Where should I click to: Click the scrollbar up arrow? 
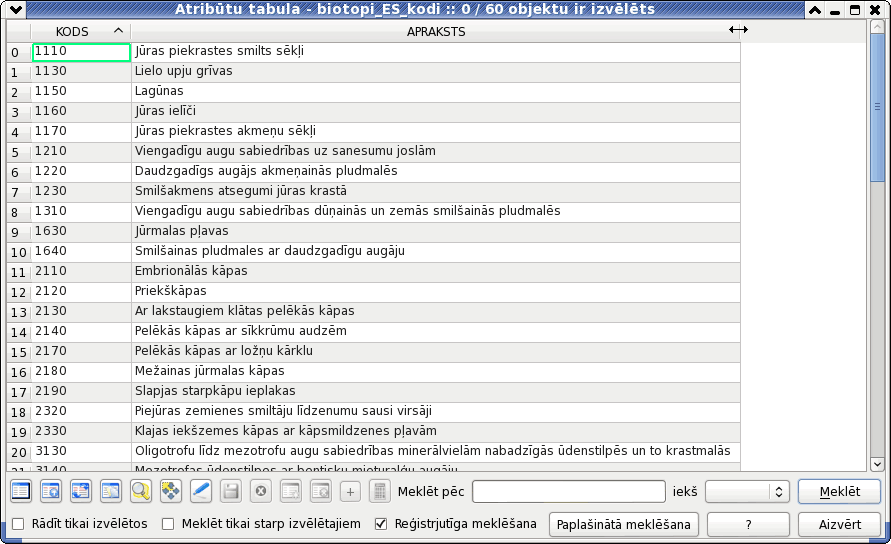877,26
